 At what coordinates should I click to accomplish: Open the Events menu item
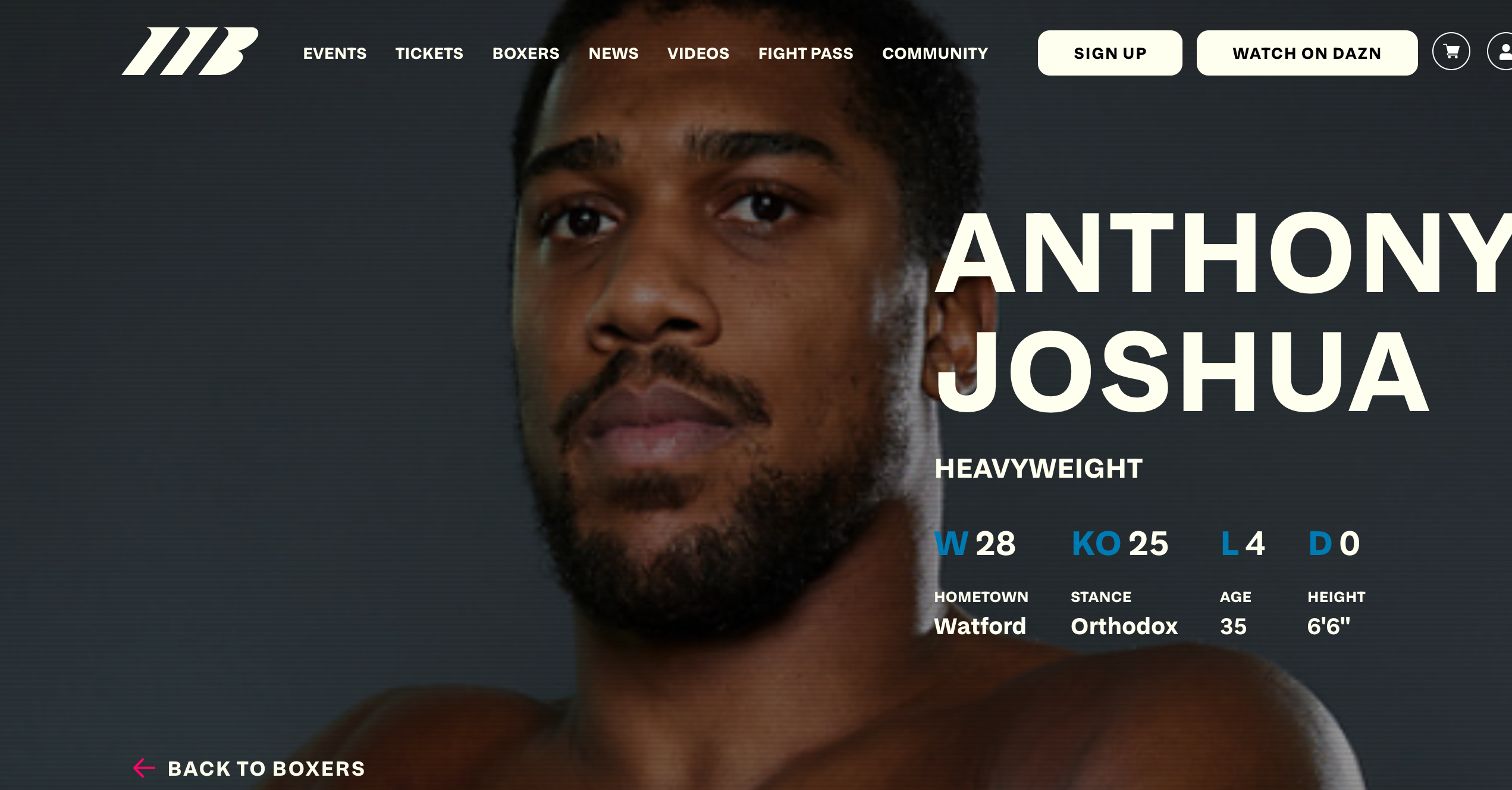coord(335,54)
